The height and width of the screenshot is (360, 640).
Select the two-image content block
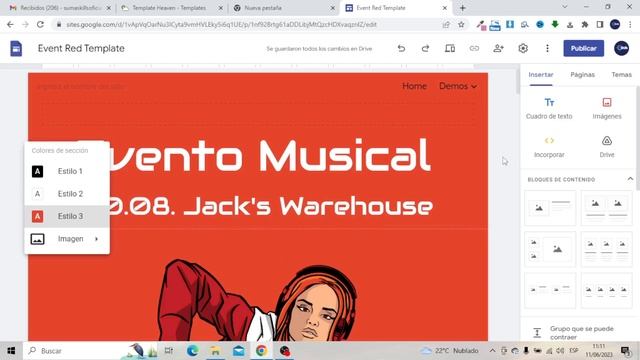tap(607, 208)
